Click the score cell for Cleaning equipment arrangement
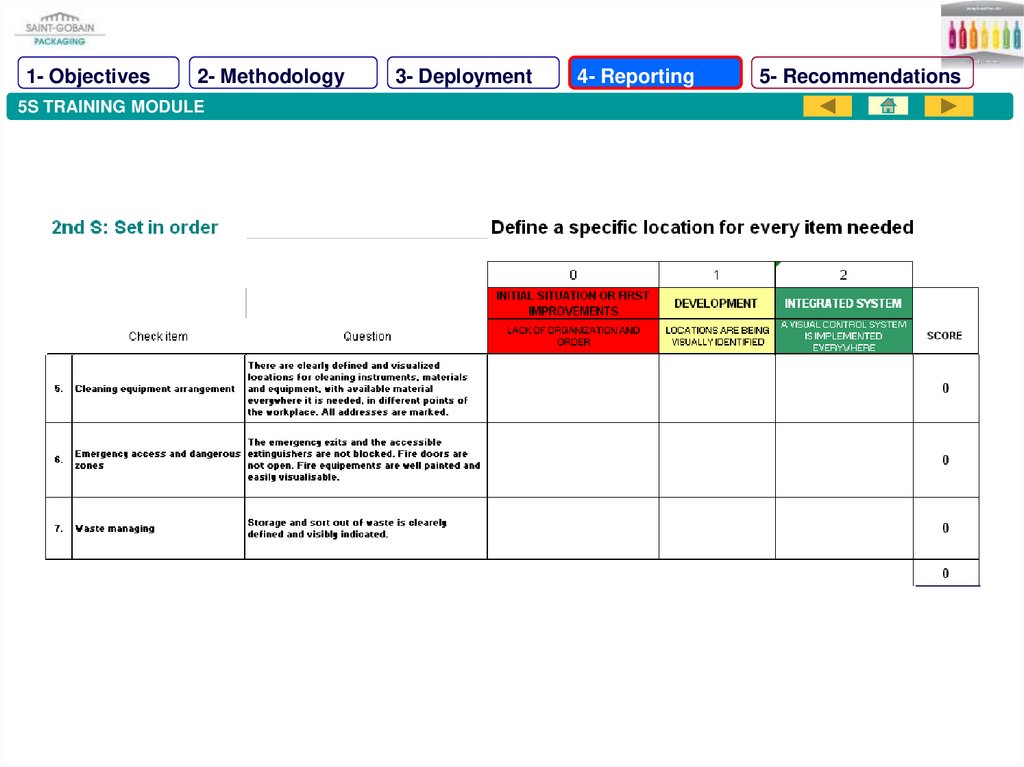This screenshot has height=767, width=1024. pyautogui.click(x=945, y=388)
